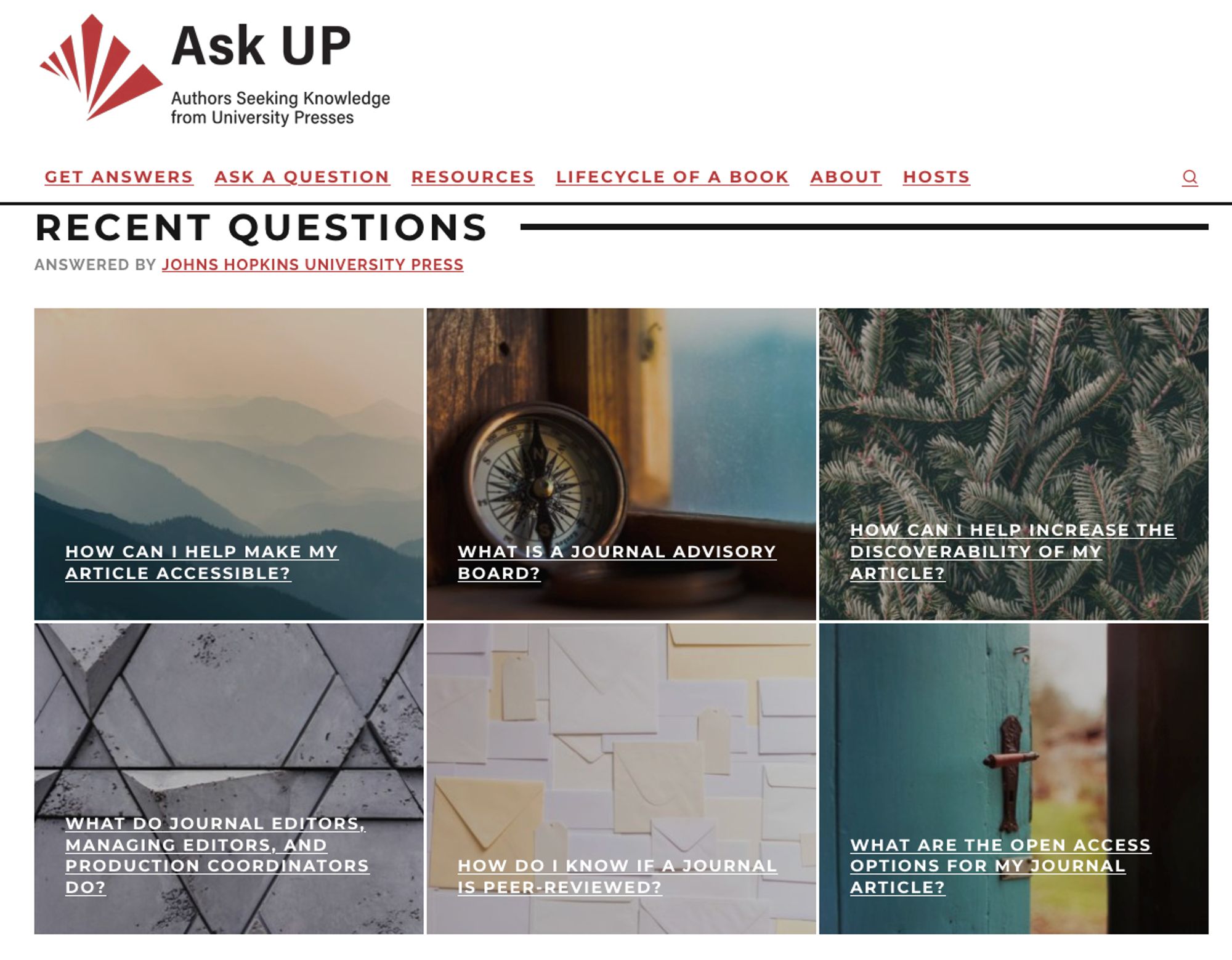Click ASK A QUESTION navigation tab
This screenshot has height=960, width=1232.
tap(302, 177)
